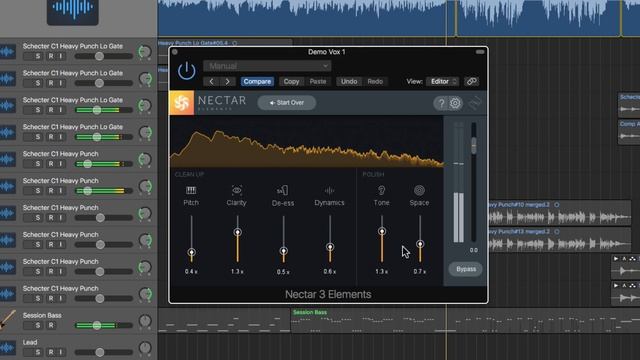Toggle the plugin link chain icon

[471, 81]
